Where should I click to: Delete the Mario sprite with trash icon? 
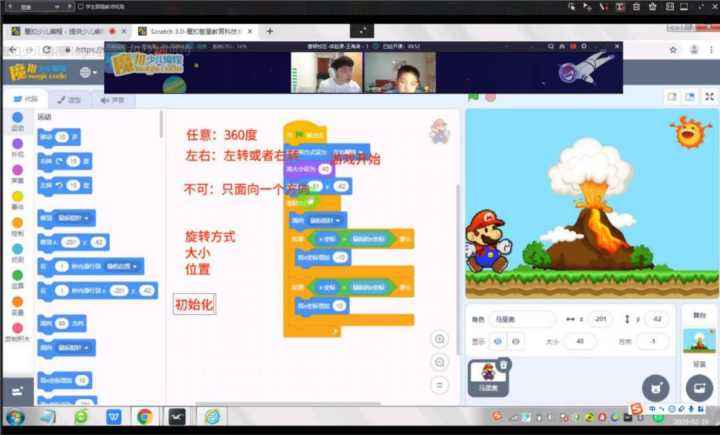tap(504, 365)
